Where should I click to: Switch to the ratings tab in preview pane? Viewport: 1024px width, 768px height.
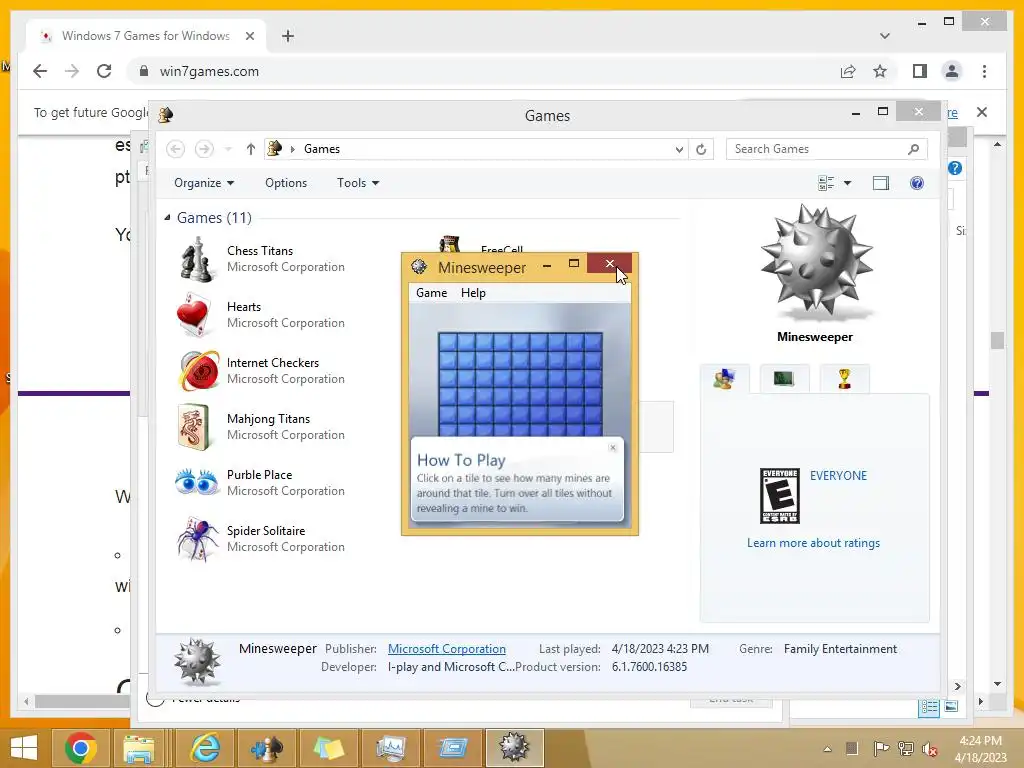(x=724, y=379)
